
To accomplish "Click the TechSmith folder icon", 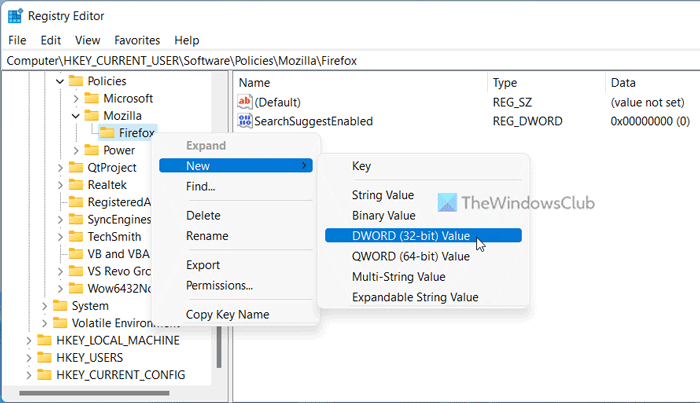I will pos(76,237).
